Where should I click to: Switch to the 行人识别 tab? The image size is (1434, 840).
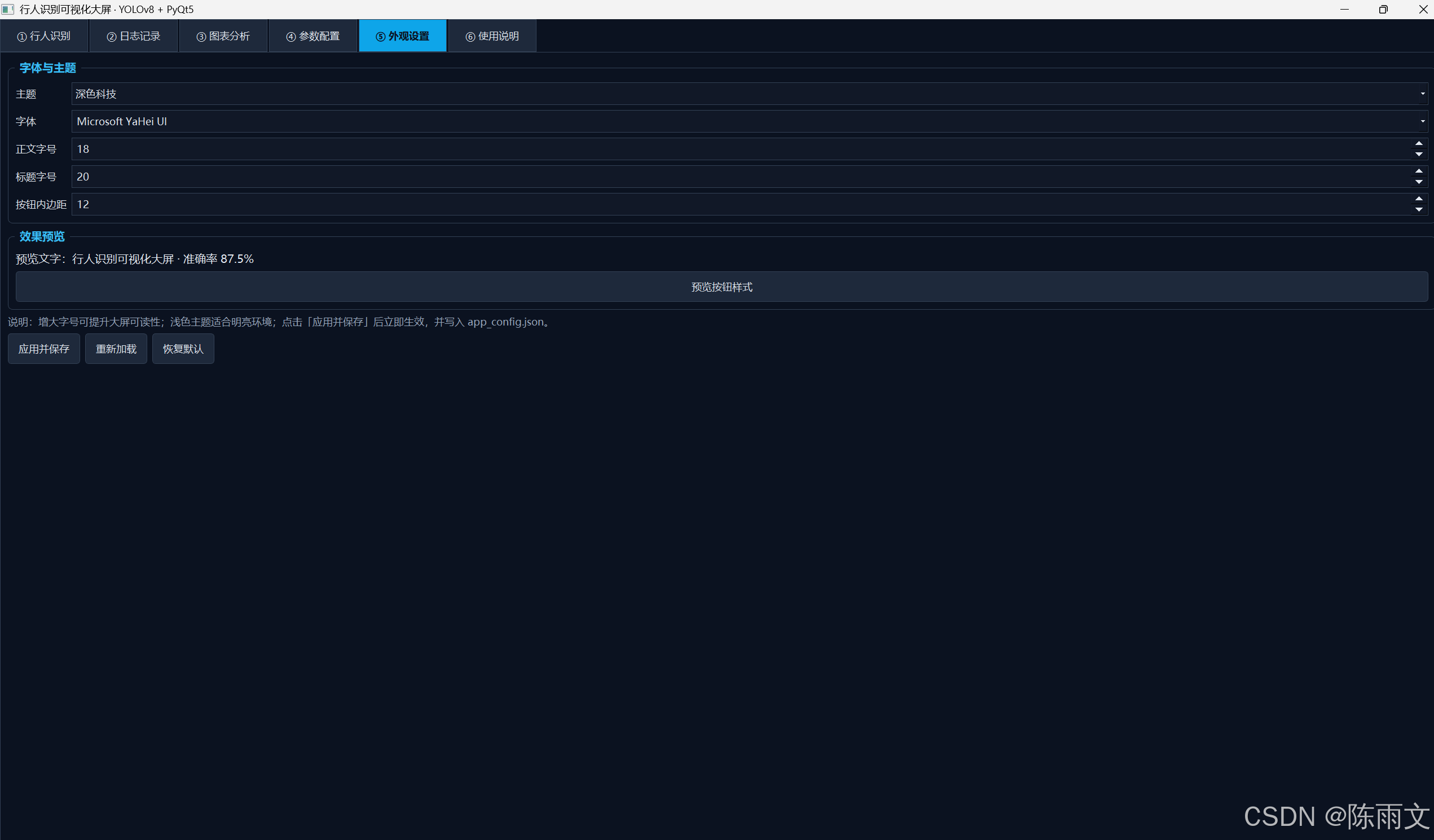[45, 36]
